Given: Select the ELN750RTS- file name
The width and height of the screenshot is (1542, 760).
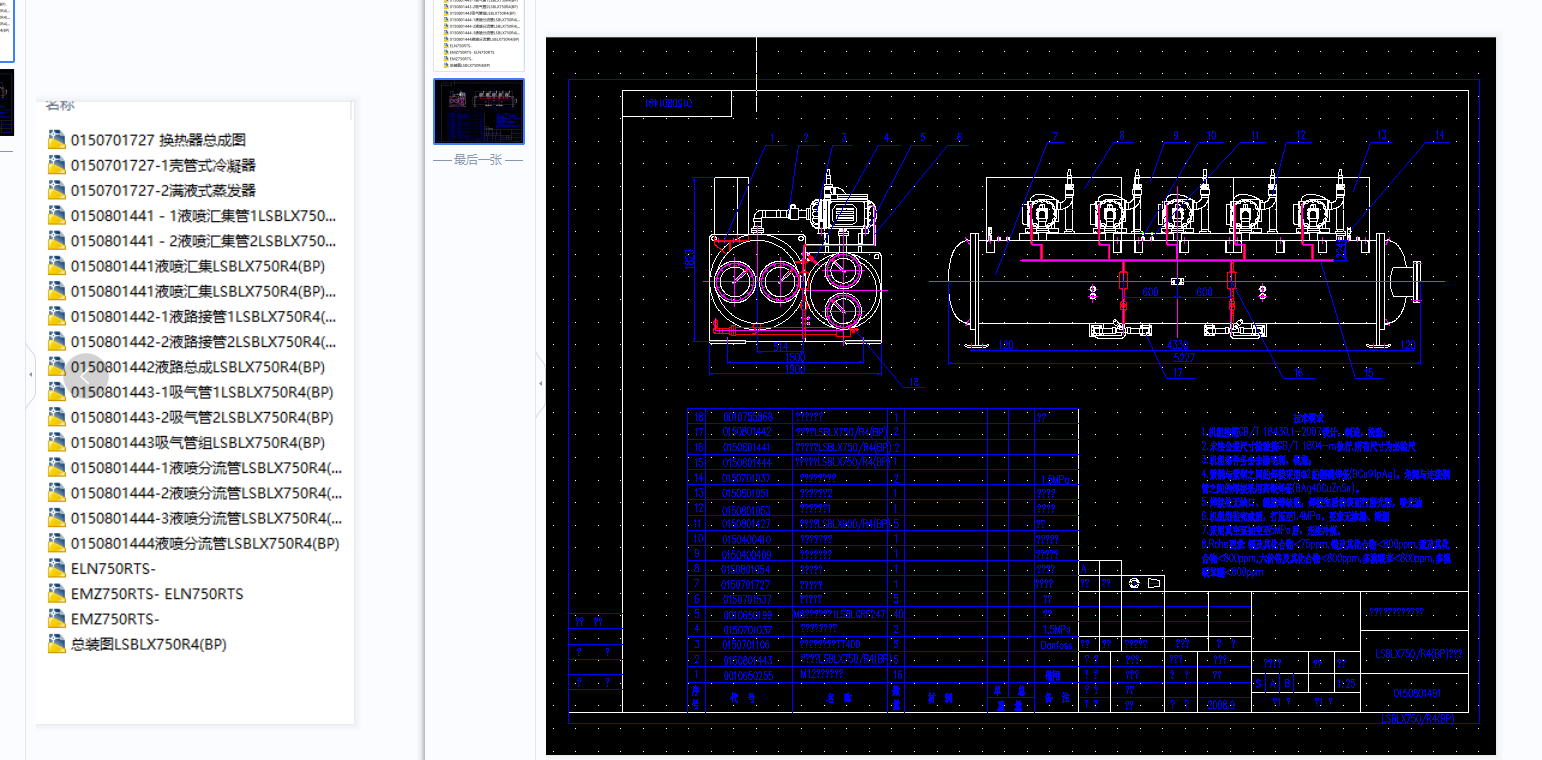Looking at the screenshot, I should click(x=113, y=569).
